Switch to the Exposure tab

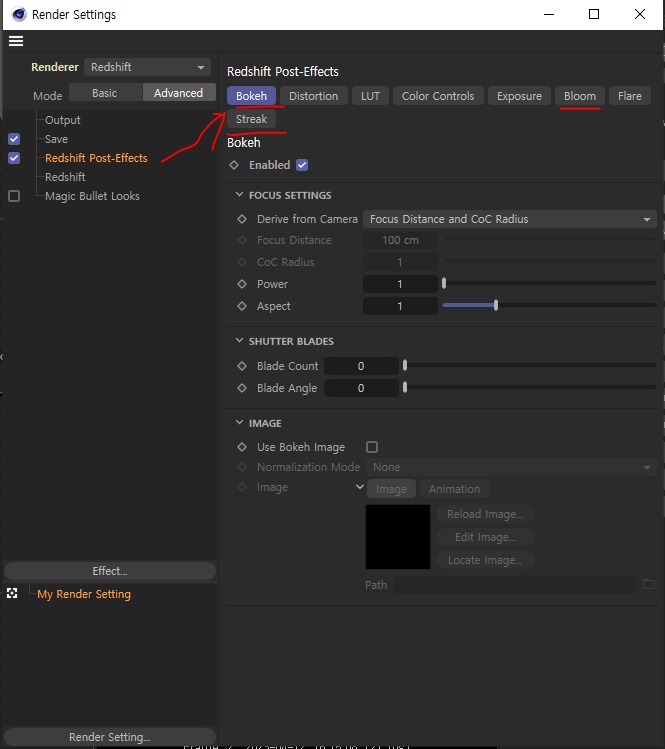click(x=519, y=96)
